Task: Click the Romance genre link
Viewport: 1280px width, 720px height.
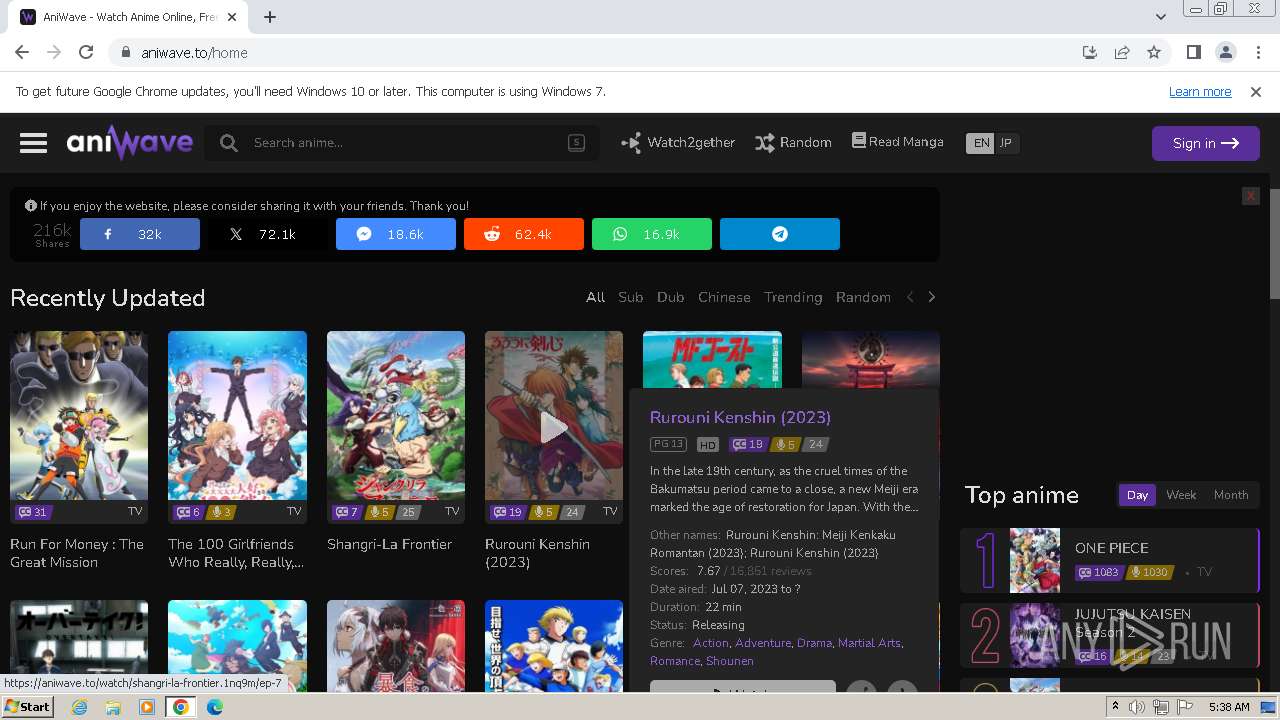Action: point(675,661)
